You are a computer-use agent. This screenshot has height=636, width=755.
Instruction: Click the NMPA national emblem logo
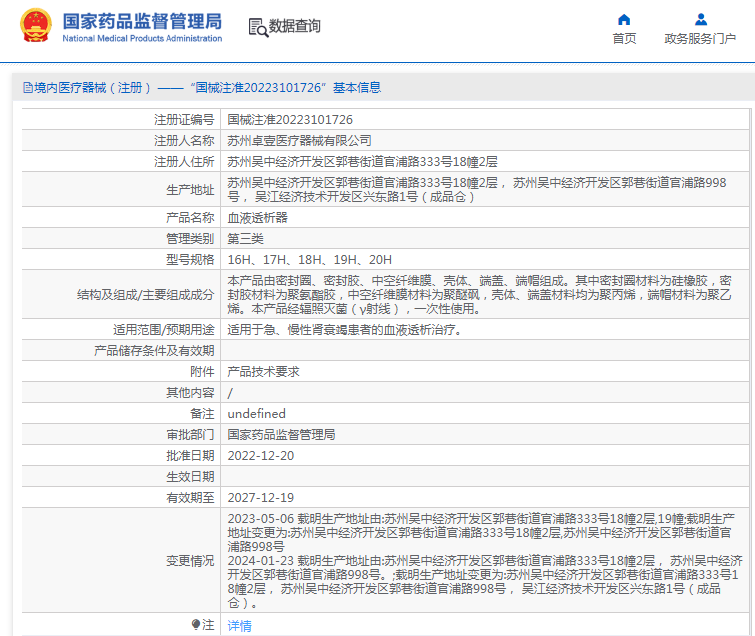point(35,26)
